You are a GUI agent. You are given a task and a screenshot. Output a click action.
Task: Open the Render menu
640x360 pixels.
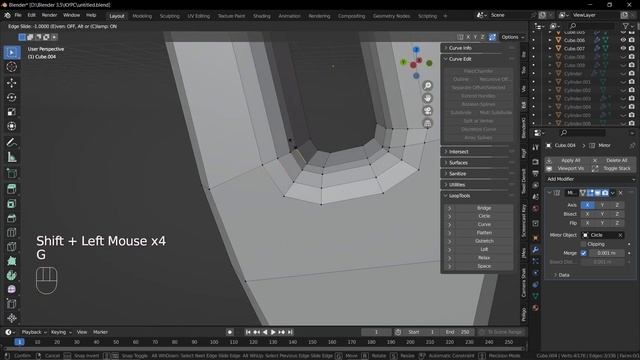click(49, 15)
